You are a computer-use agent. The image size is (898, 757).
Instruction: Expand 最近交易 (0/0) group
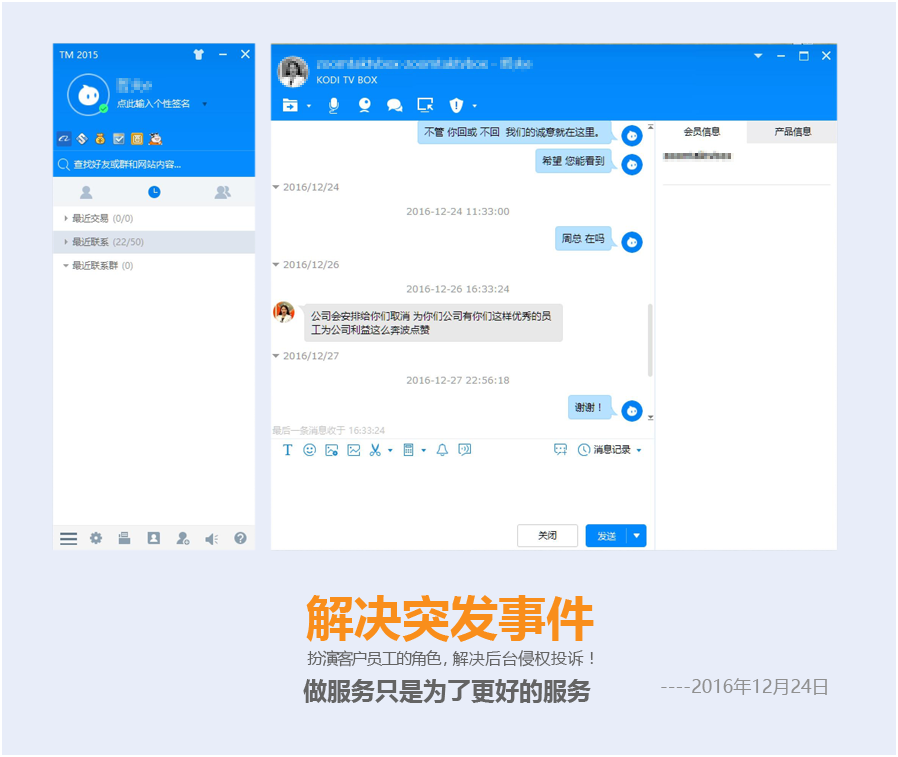pyautogui.click(x=153, y=218)
